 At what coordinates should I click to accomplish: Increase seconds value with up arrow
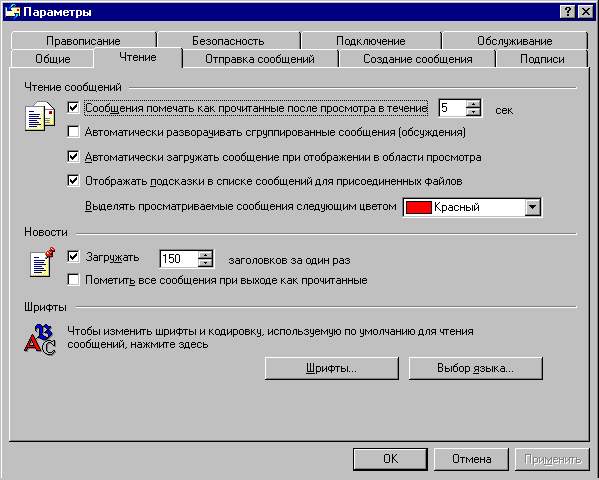click(473, 104)
